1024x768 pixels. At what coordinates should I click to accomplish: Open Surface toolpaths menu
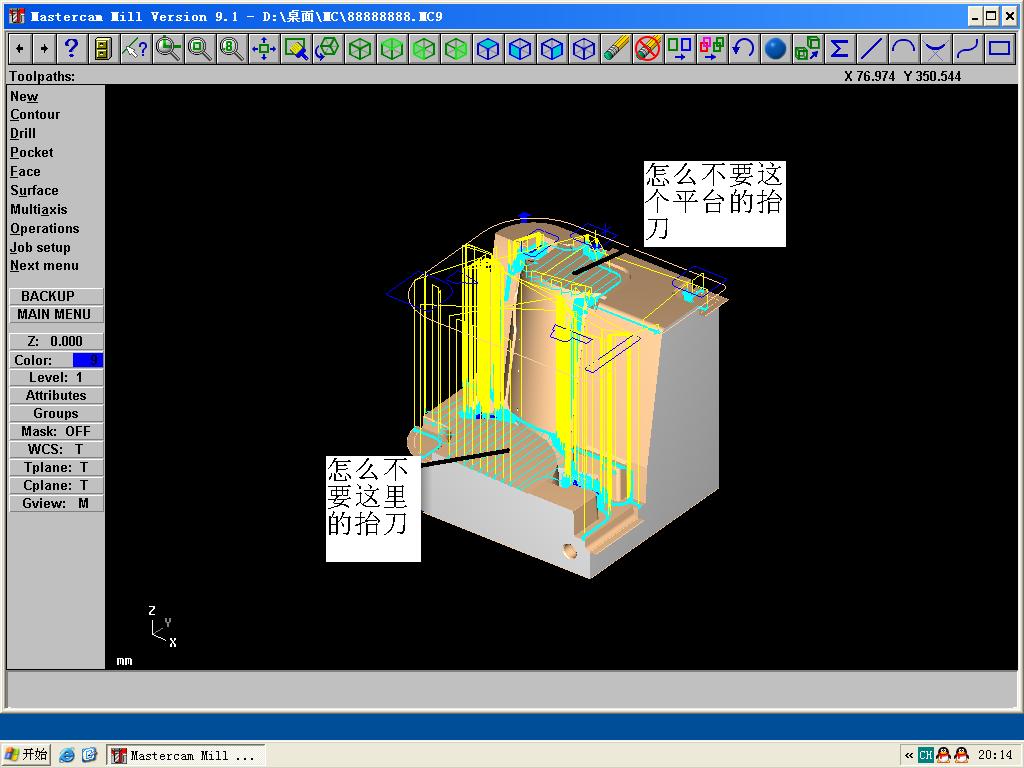click(x=34, y=190)
